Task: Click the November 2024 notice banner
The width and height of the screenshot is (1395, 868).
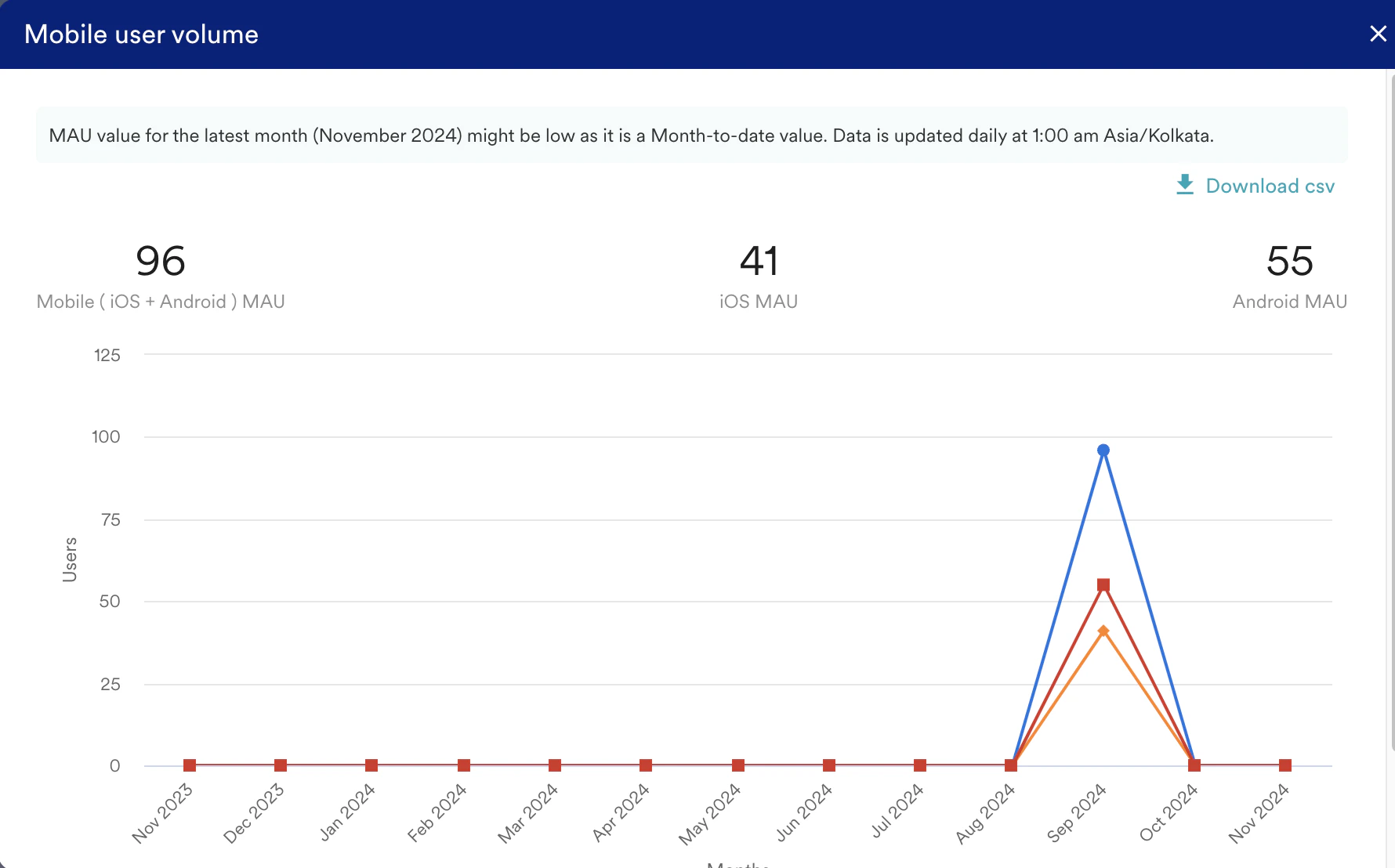Action: pos(690,135)
